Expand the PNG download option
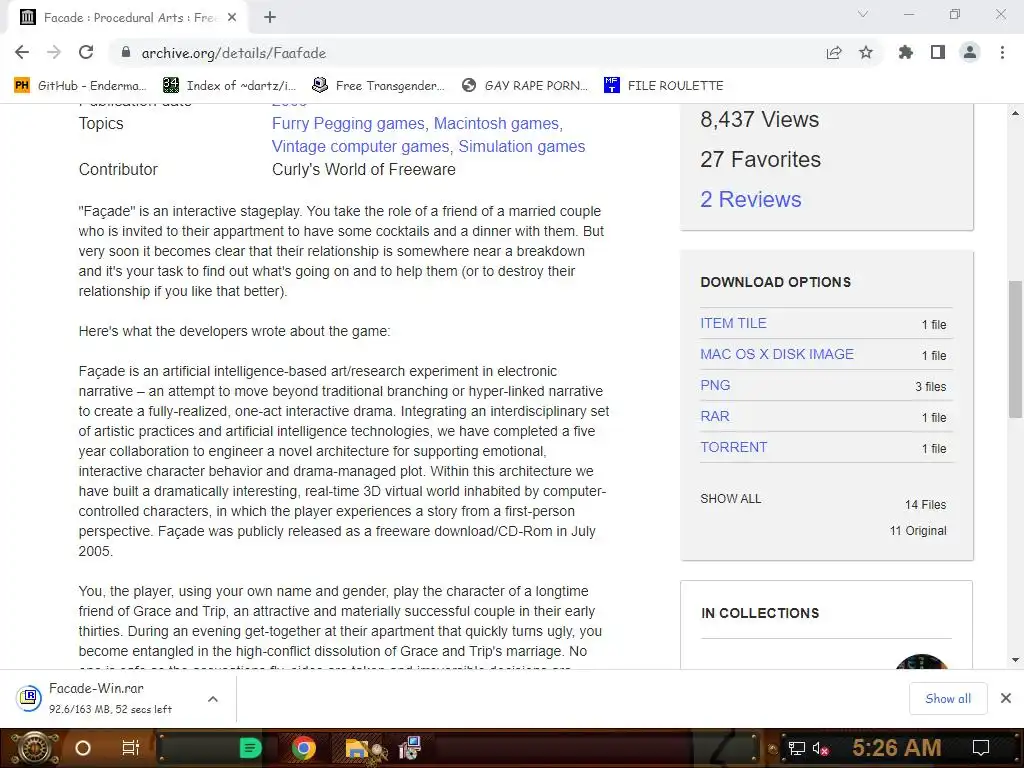 point(715,385)
